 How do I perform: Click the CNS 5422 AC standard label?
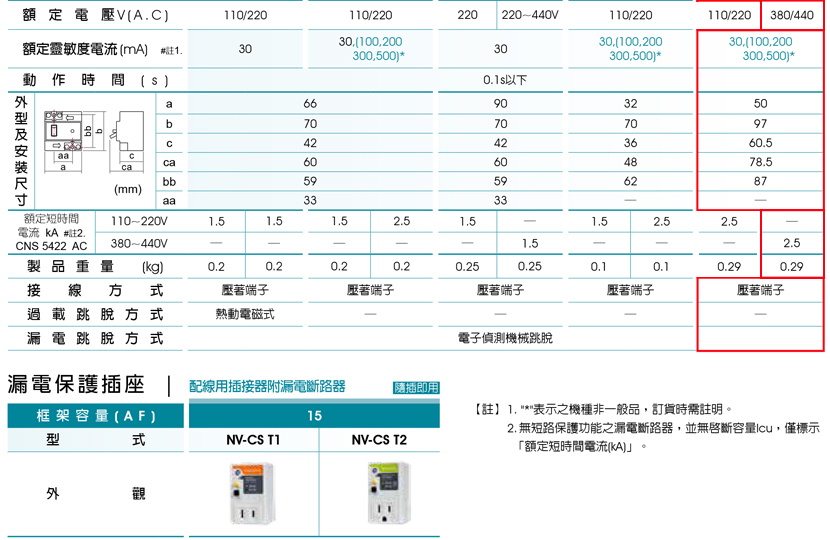tap(51, 246)
